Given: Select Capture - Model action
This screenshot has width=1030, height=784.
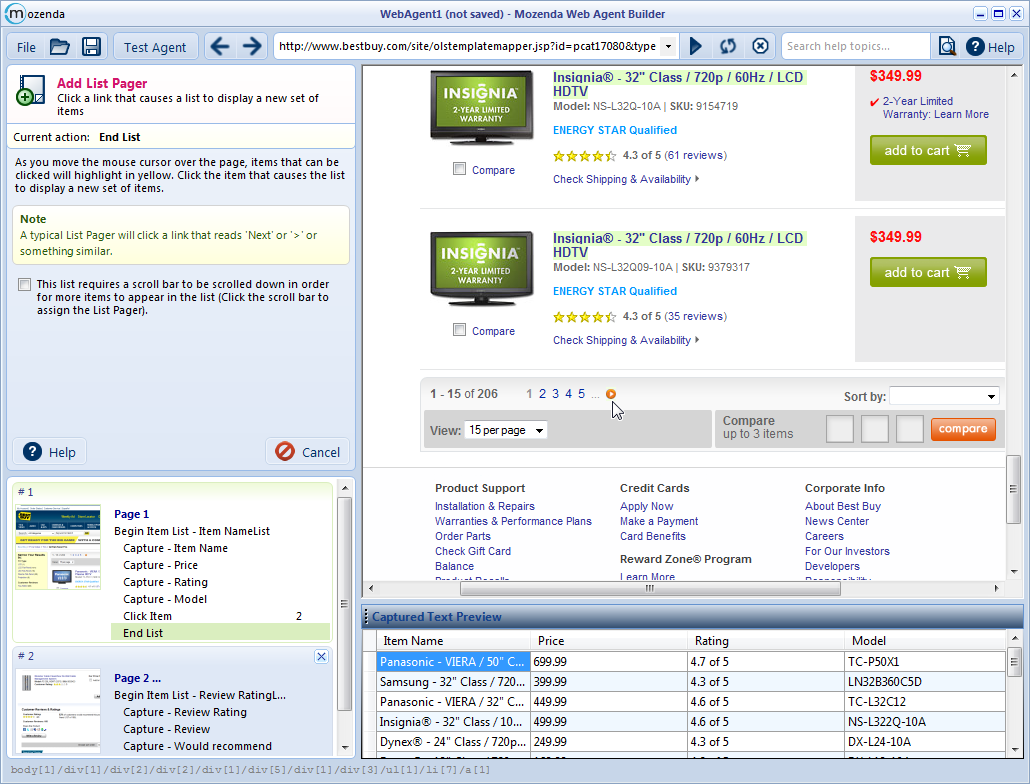Looking at the screenshot, I should [165, 599].
